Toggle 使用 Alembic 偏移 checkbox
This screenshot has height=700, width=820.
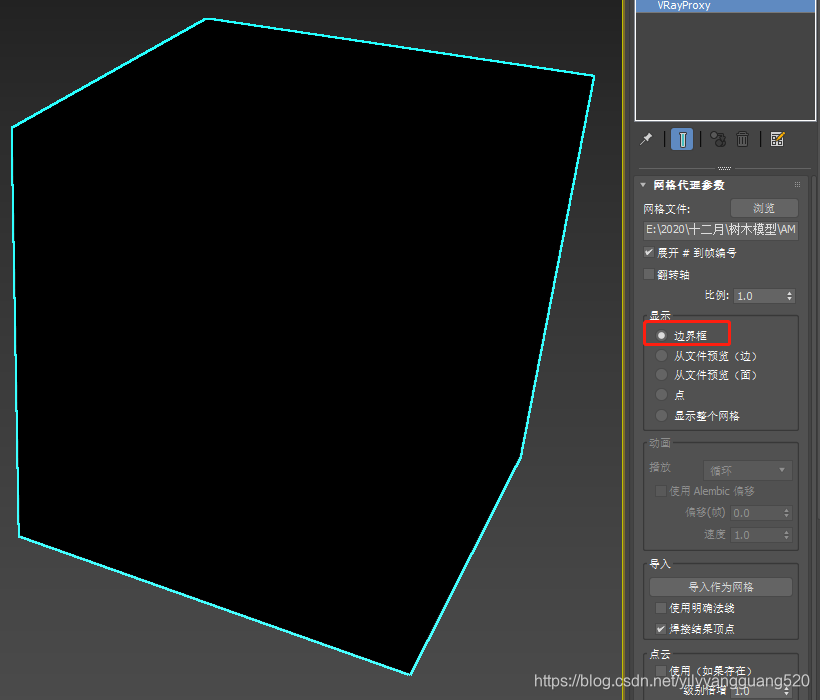click(x=660, y=491)
